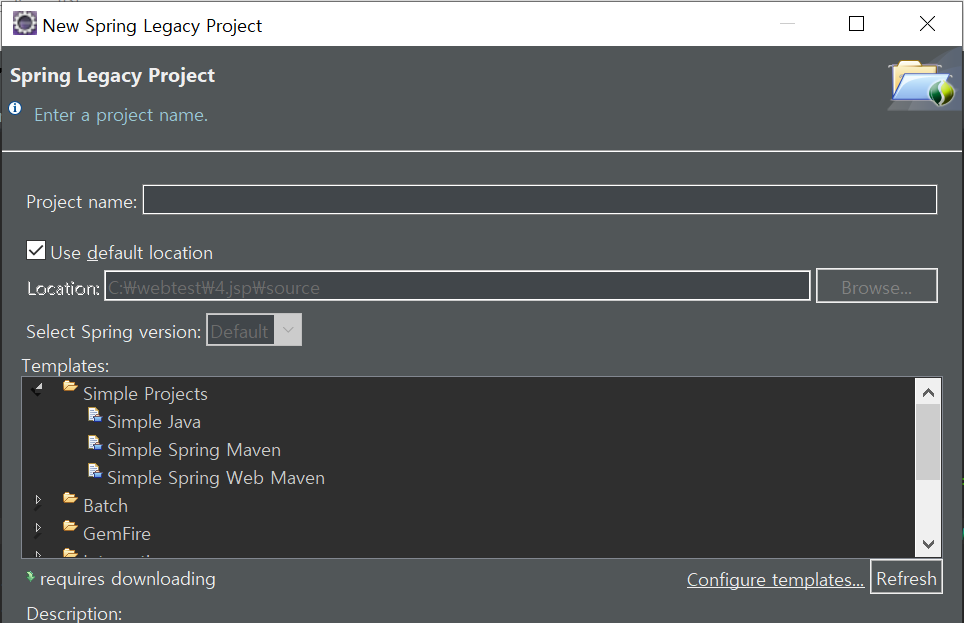
Task: Click the Spring Tool Suite title bar icon
Action: coord(25,23)
